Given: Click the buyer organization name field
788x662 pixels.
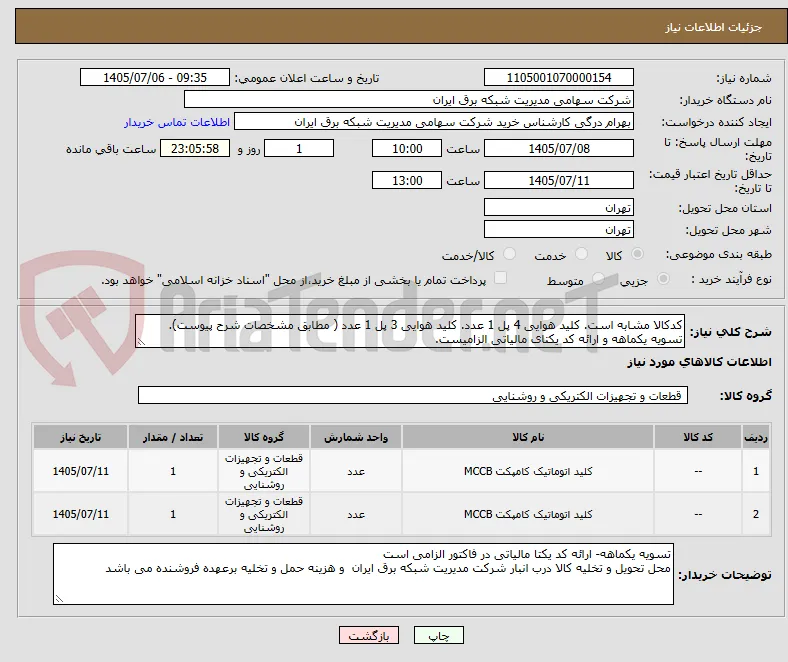Looking at the screenshot, I should [409, 100].
